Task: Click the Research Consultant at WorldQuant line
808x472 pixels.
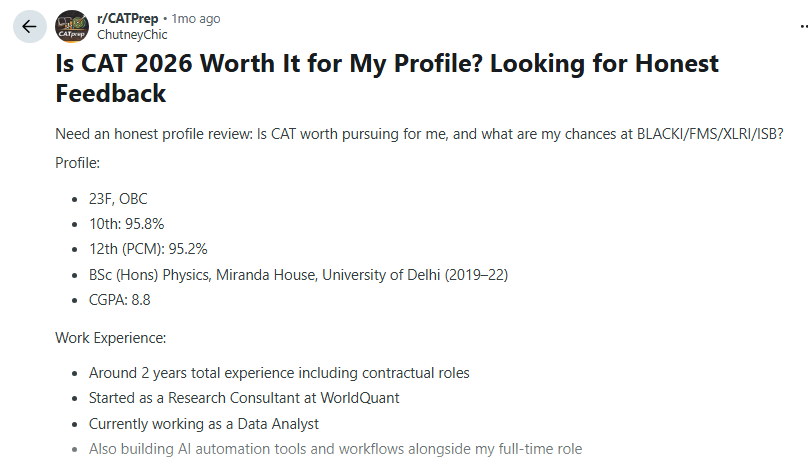Action: (x=244, y=398)
